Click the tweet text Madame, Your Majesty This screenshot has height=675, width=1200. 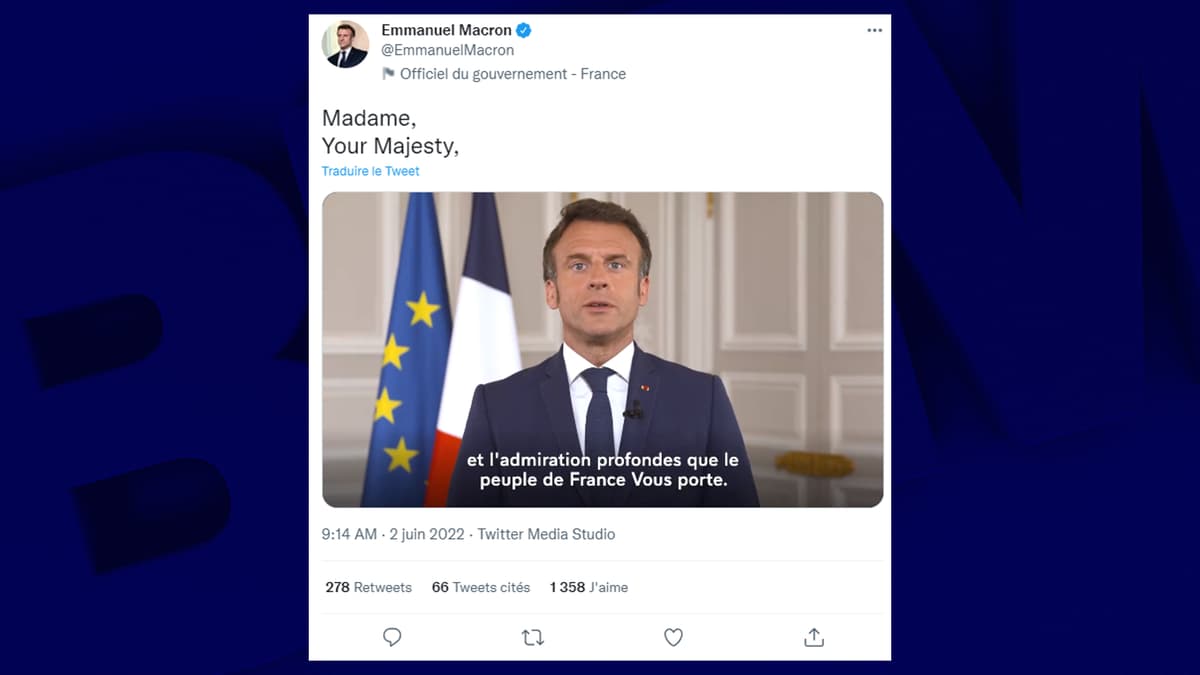tap(390, 132)
